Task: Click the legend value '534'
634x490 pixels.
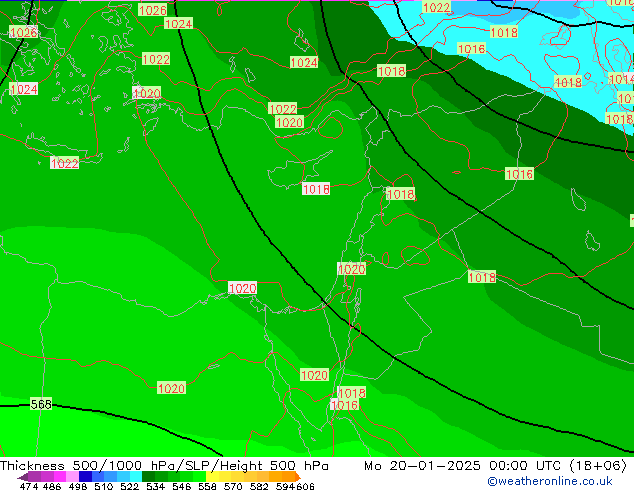Action: [155, 486]
